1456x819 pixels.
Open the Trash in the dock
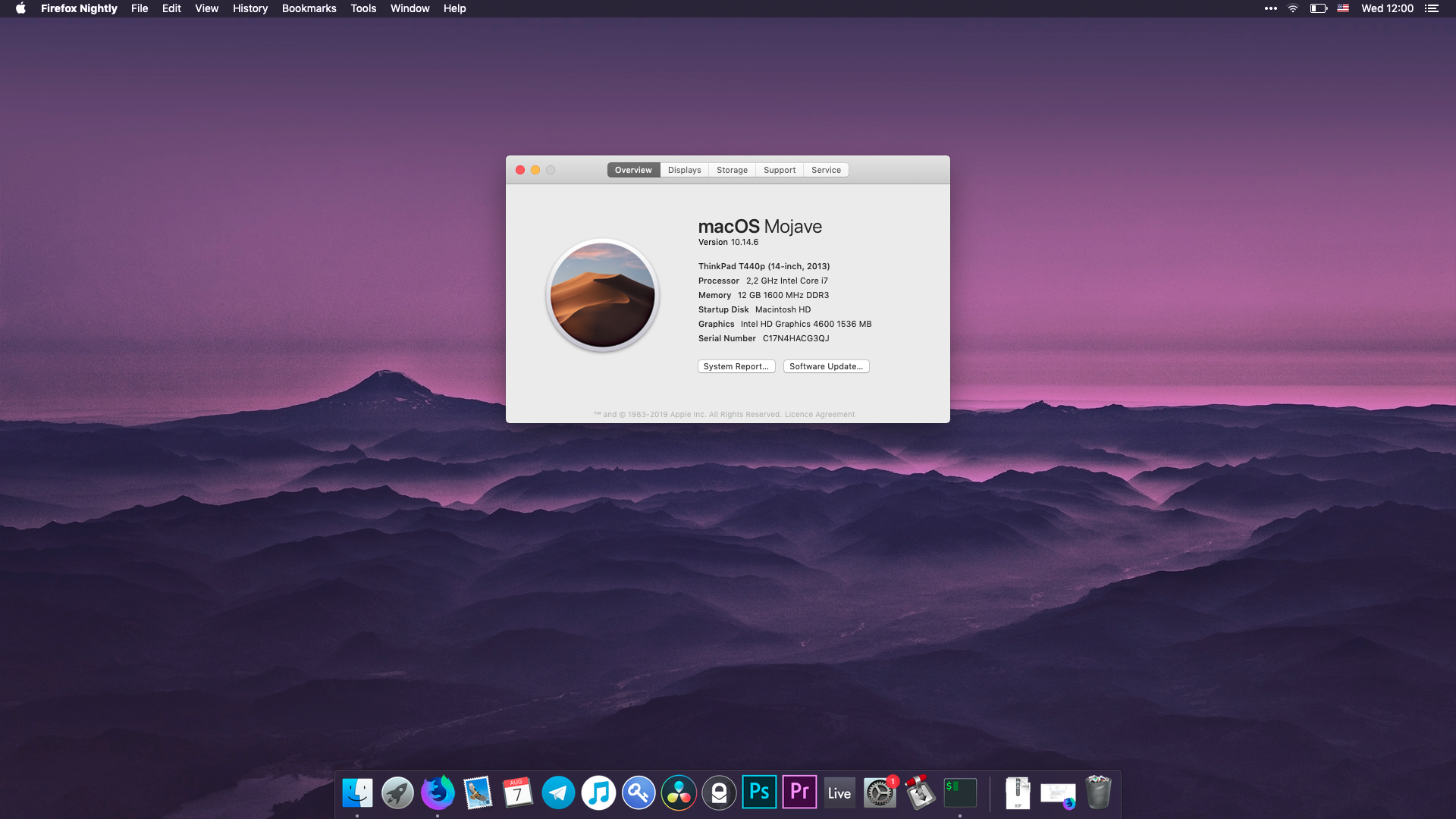[1098, 792]
